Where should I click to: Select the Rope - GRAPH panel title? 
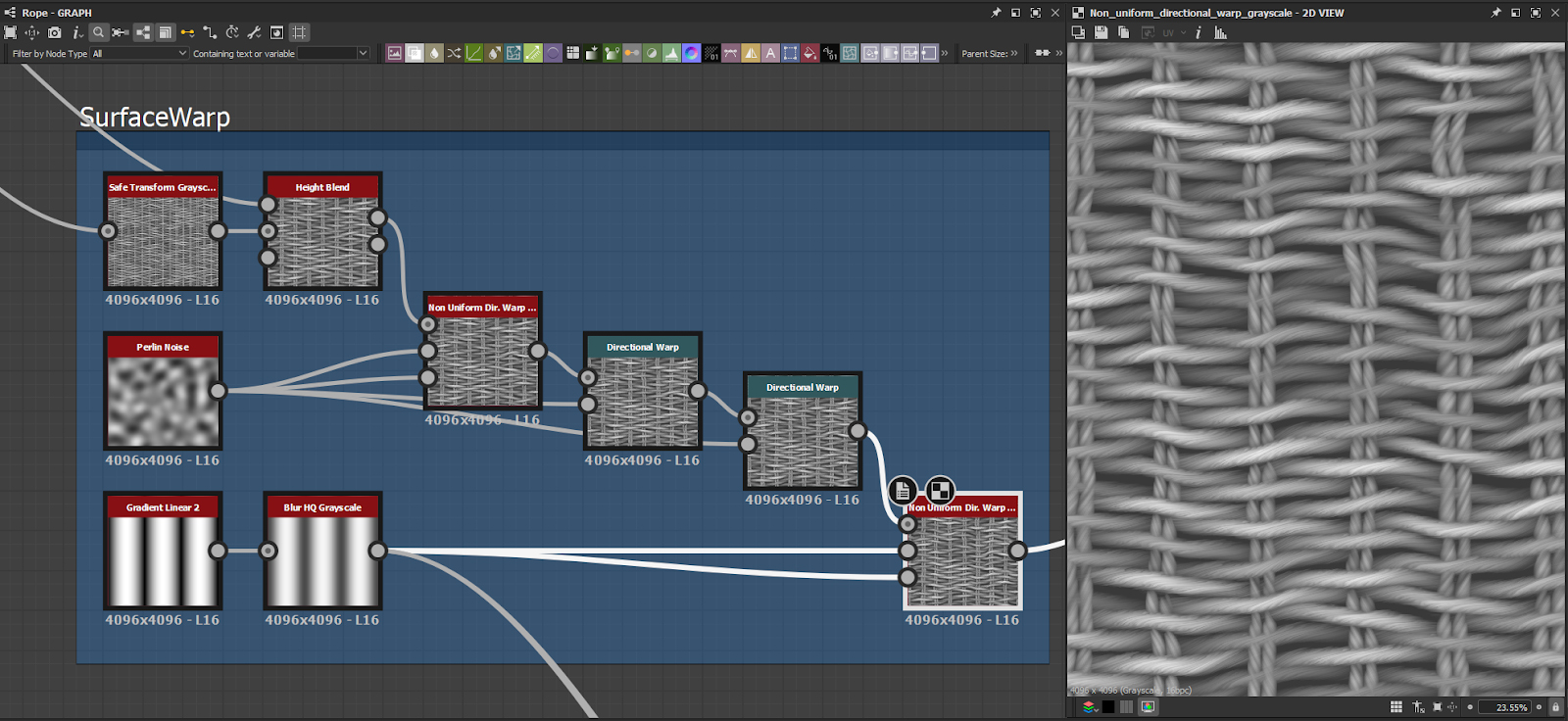click(x=57, y=13)
